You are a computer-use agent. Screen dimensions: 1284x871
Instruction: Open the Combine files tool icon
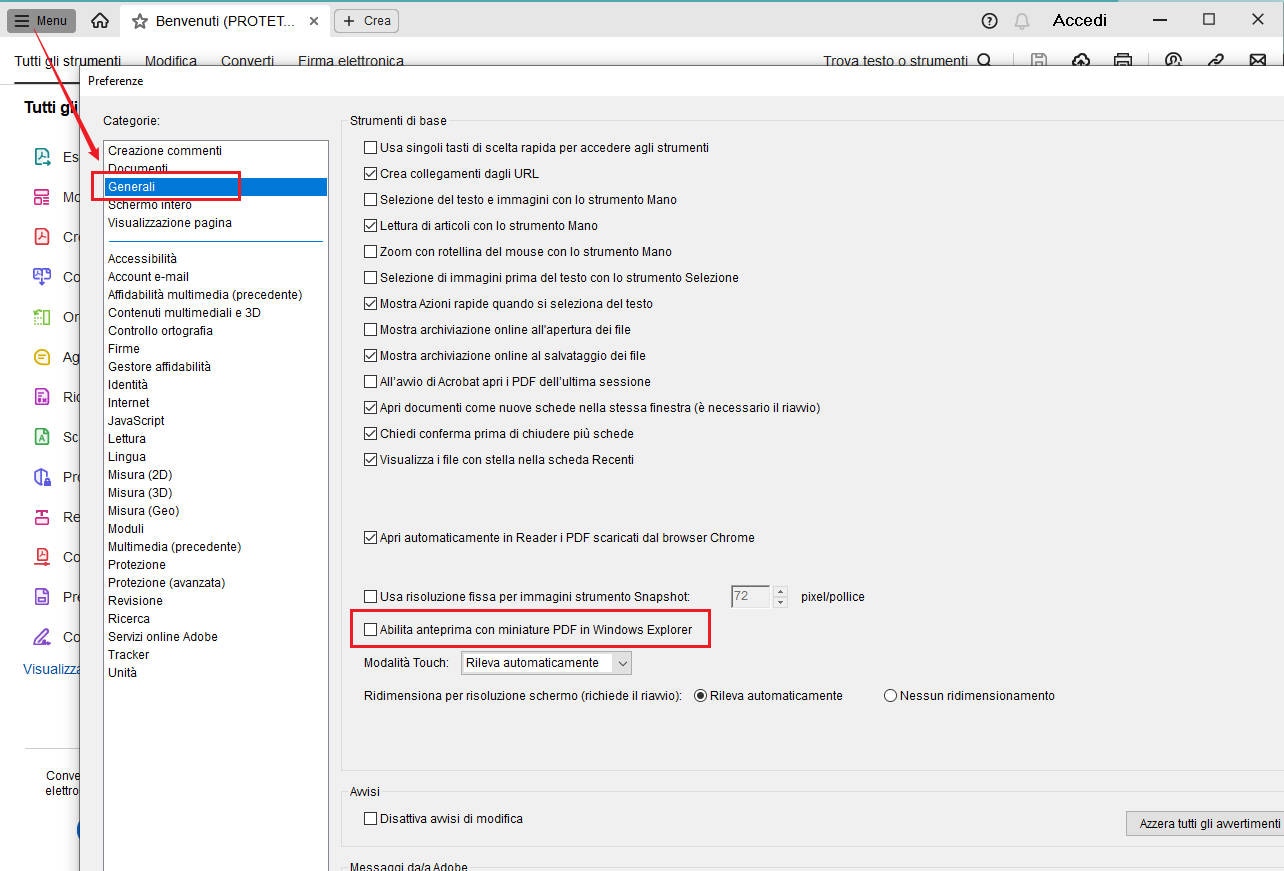pos(42,277)
